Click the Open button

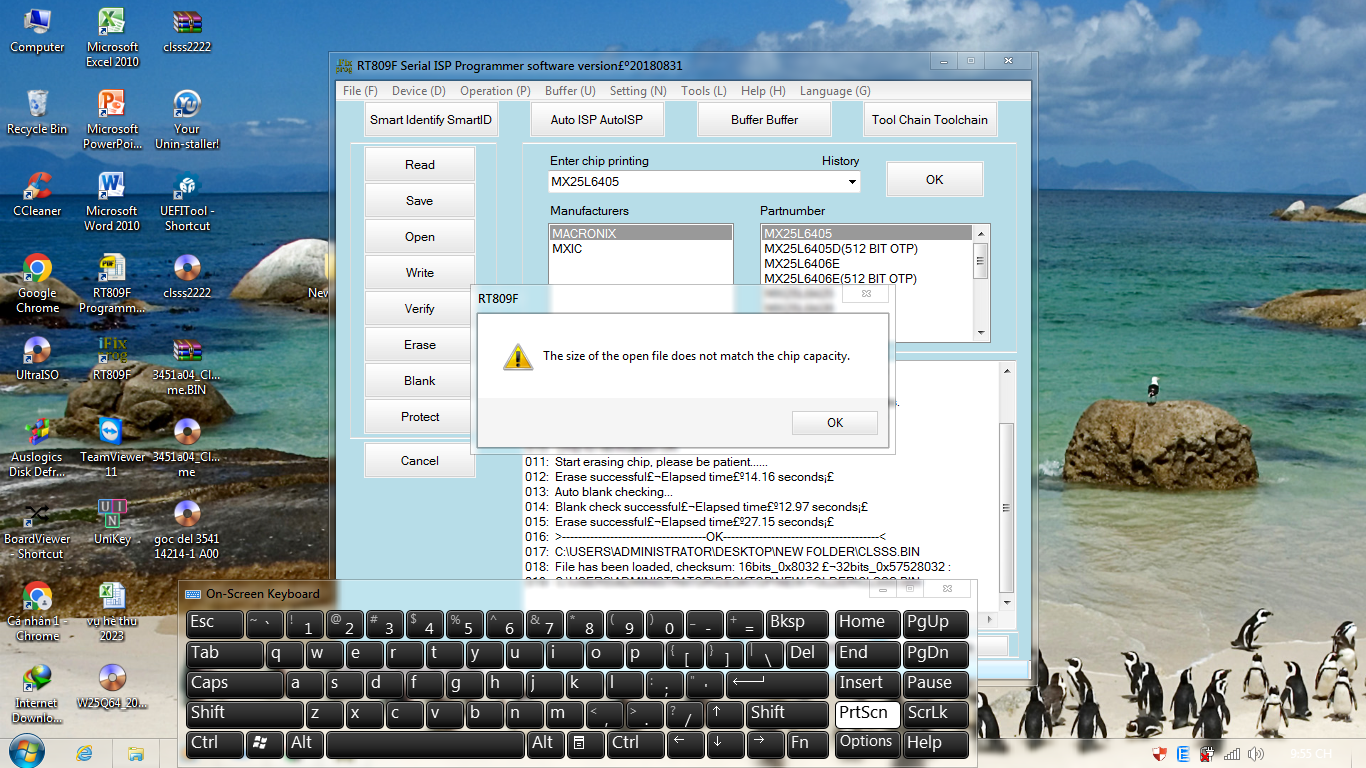pyautogui.click(x=420, y=237)
